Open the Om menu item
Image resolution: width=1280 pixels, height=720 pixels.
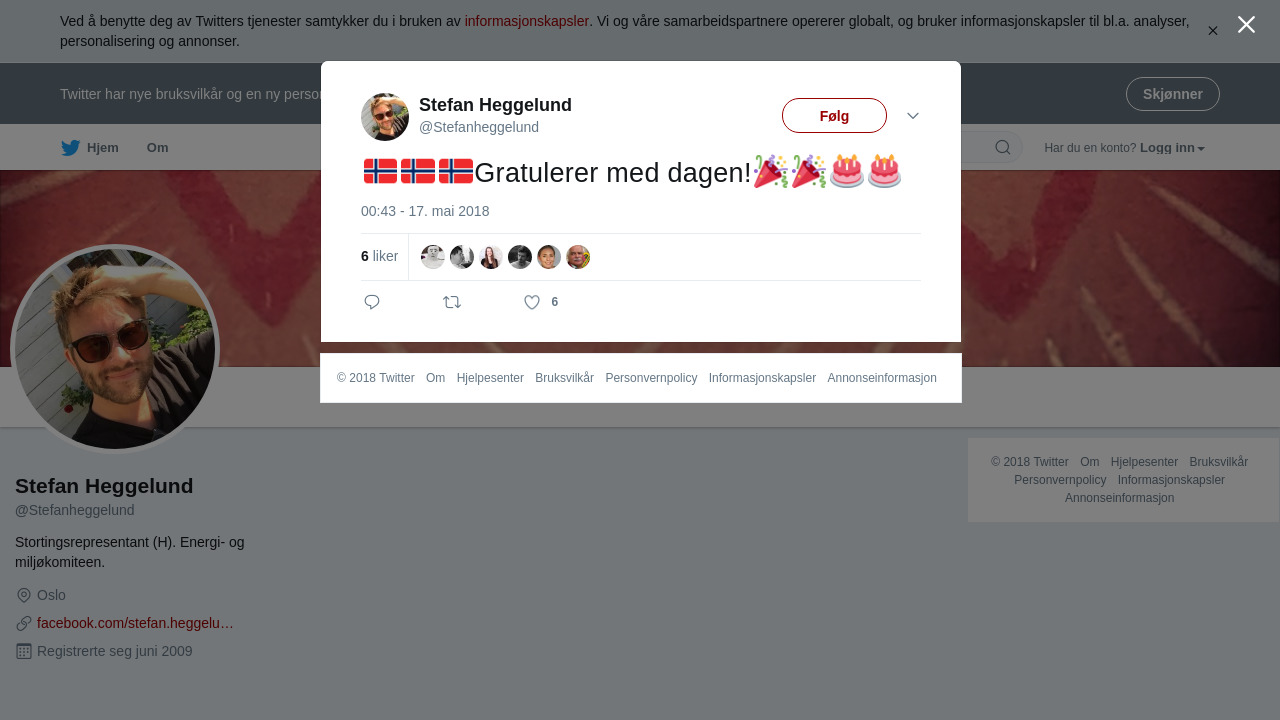point(157,148)
